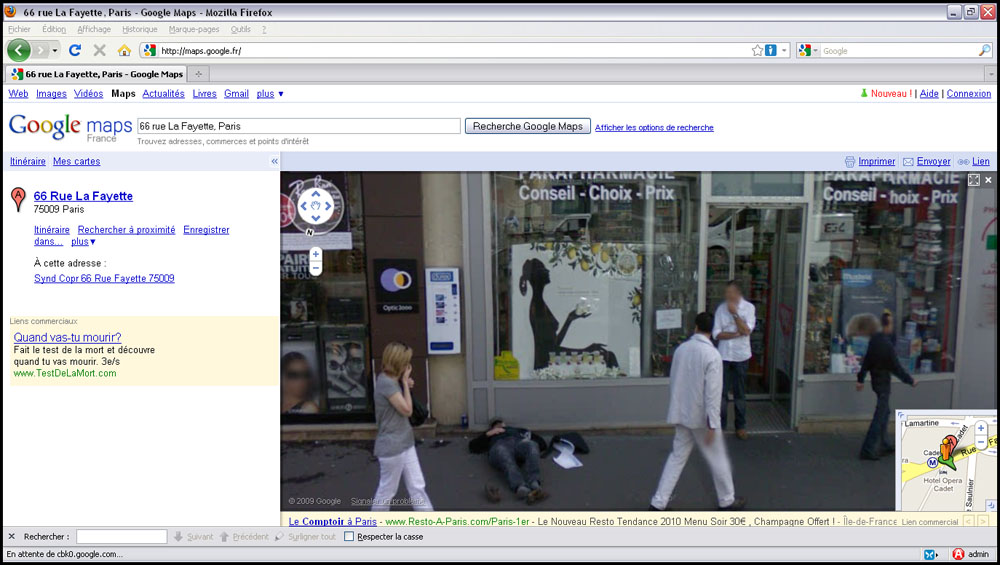Image resolution: width=1000 pixels, height=565 pixels.
Task: Bookmark this page with the star icon
Action: click(757, 50)
